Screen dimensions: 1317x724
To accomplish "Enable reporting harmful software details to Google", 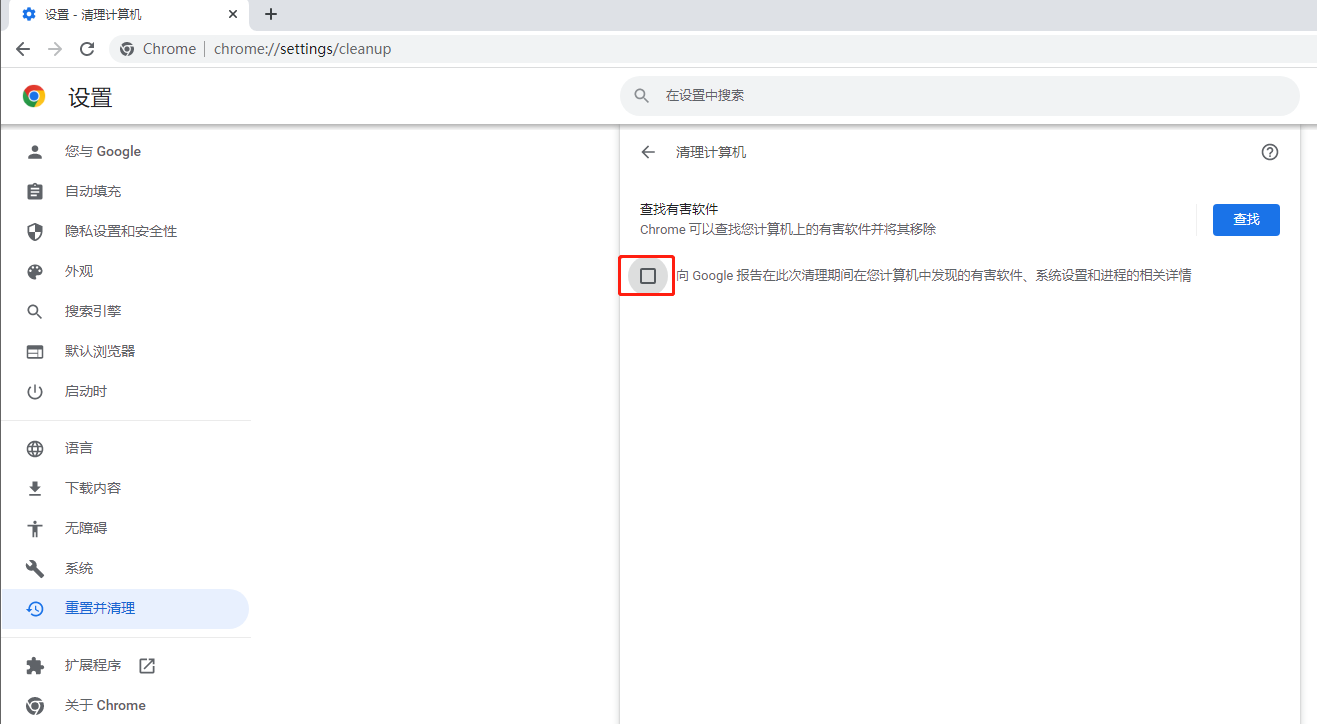I will point(648,276).
